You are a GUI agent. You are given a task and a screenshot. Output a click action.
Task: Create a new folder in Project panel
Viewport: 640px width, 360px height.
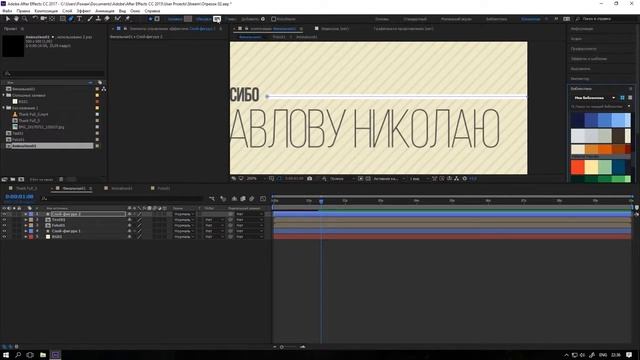click(x=13, y=179)
